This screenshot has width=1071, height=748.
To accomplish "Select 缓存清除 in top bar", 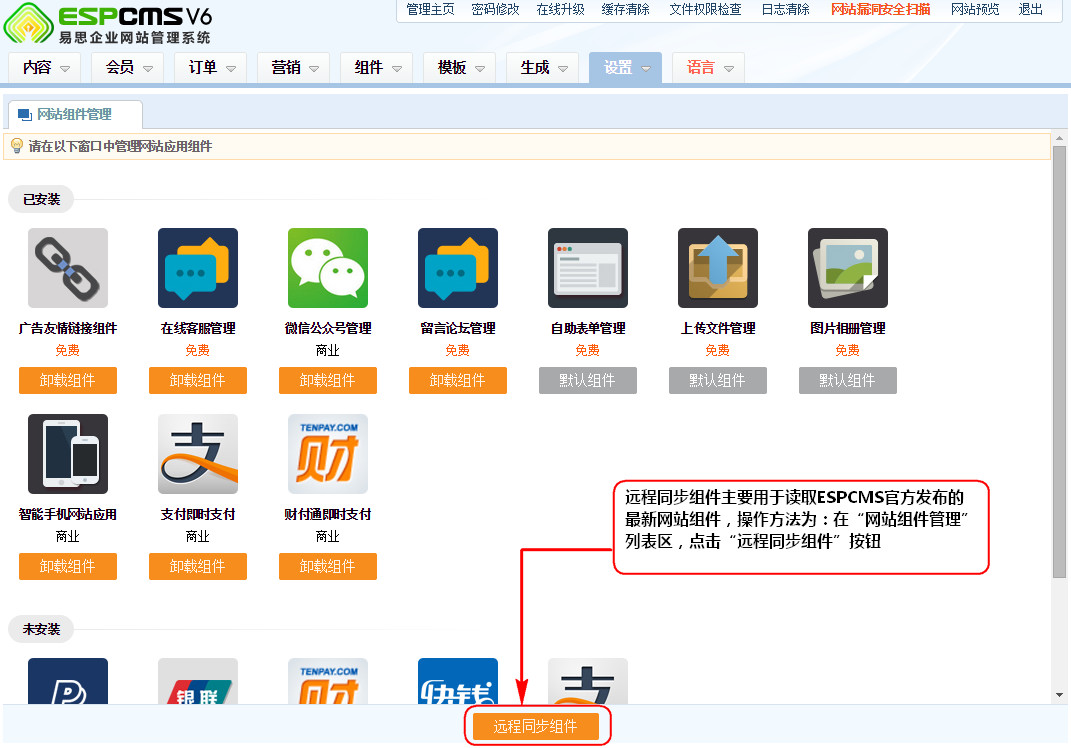I will 626,10.
